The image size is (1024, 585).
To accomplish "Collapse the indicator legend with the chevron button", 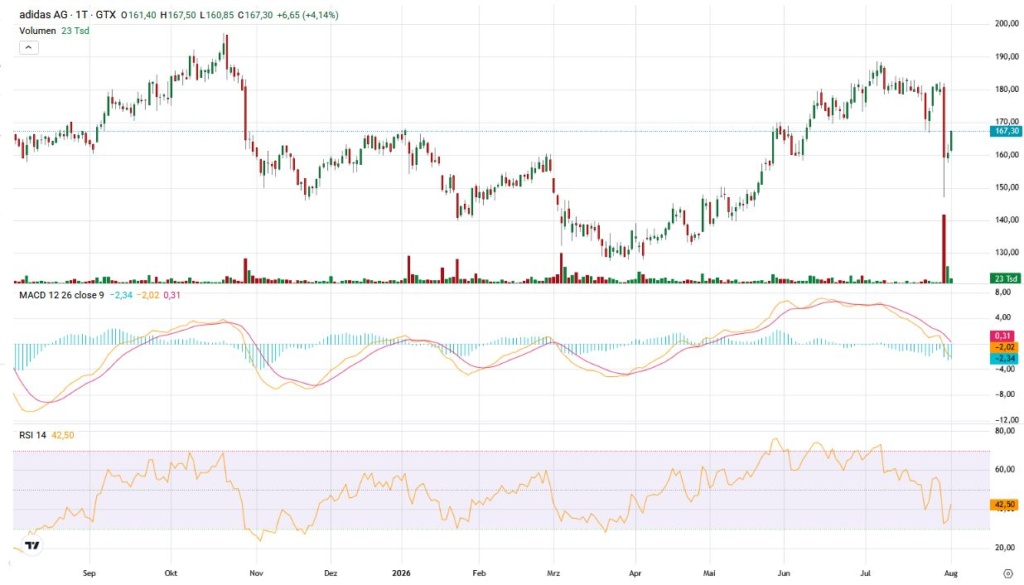I will (x=29, y=48).
